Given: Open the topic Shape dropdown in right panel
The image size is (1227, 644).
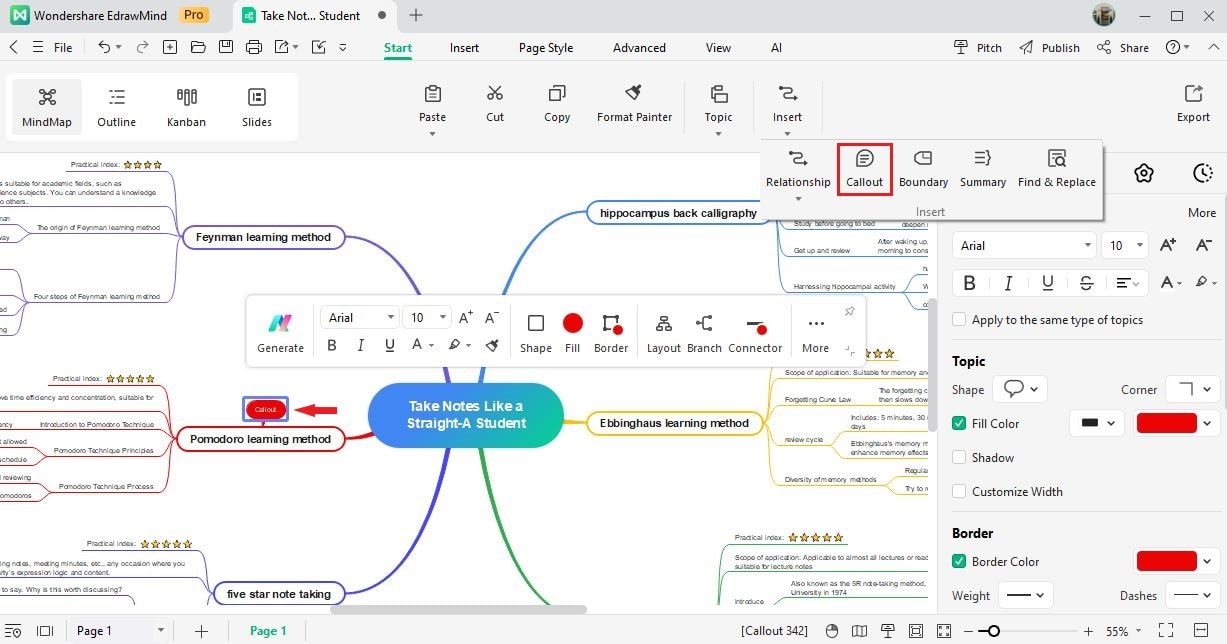Looking at the screenshot, I should coord(1020,389).
